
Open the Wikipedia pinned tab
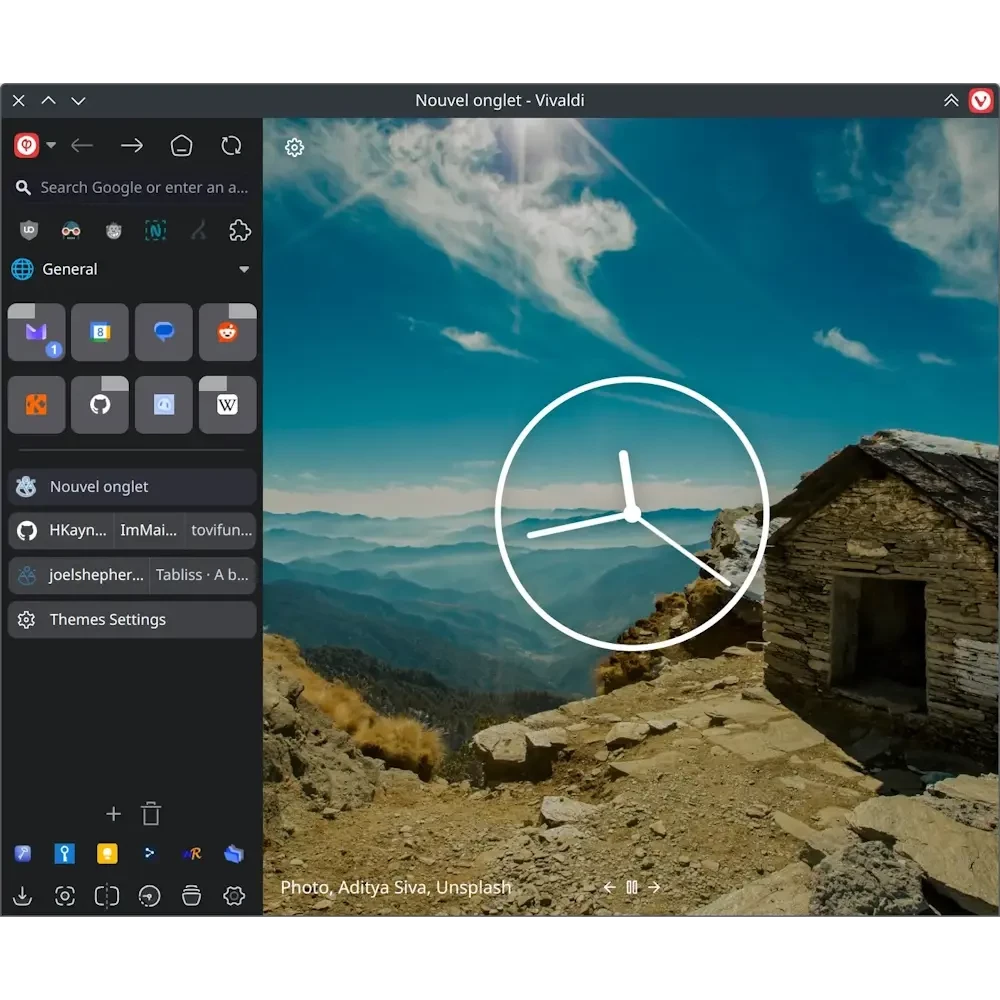228,405
